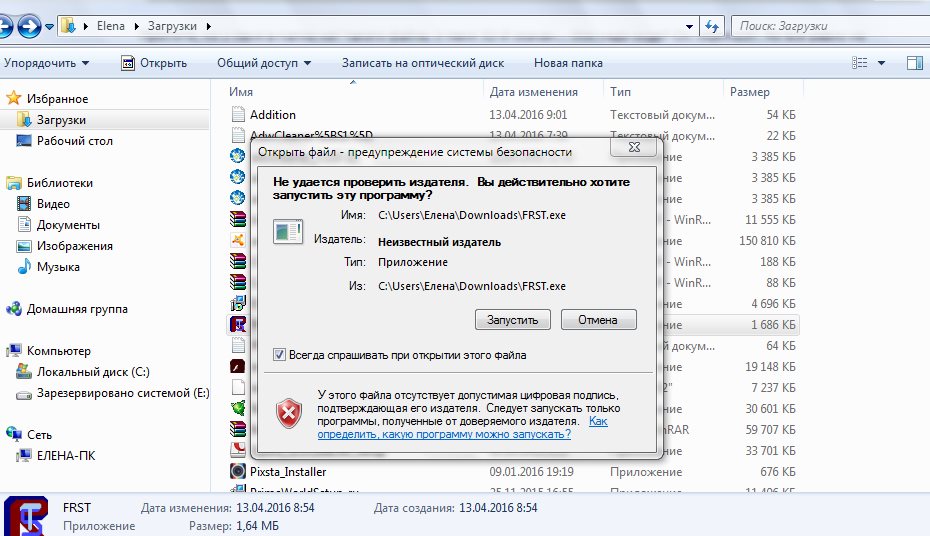
Task: Click the refresh button by the address bar
Action: click(712, 26)
